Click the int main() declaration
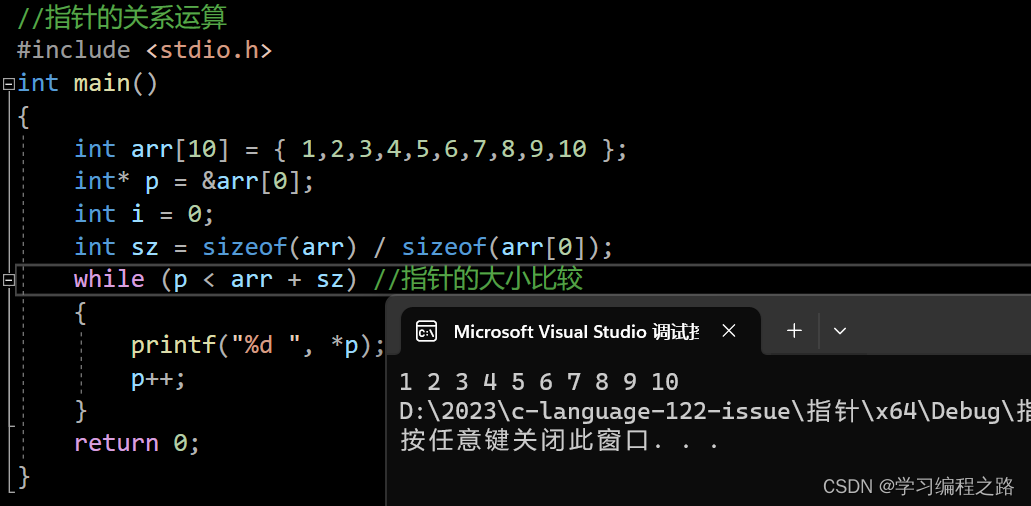 tap(87, 83)
